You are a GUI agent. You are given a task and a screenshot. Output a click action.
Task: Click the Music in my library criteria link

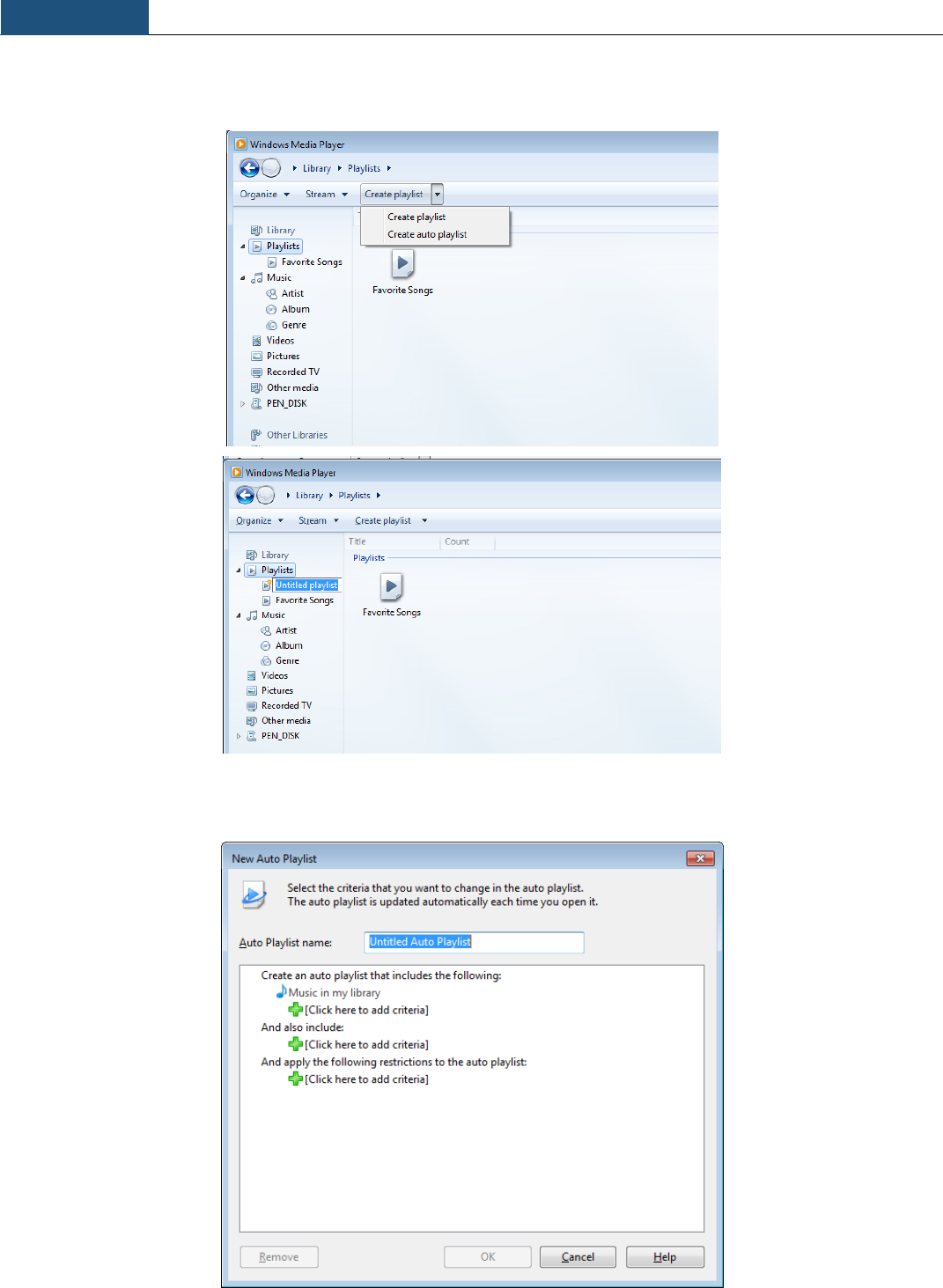pos(335,993)
